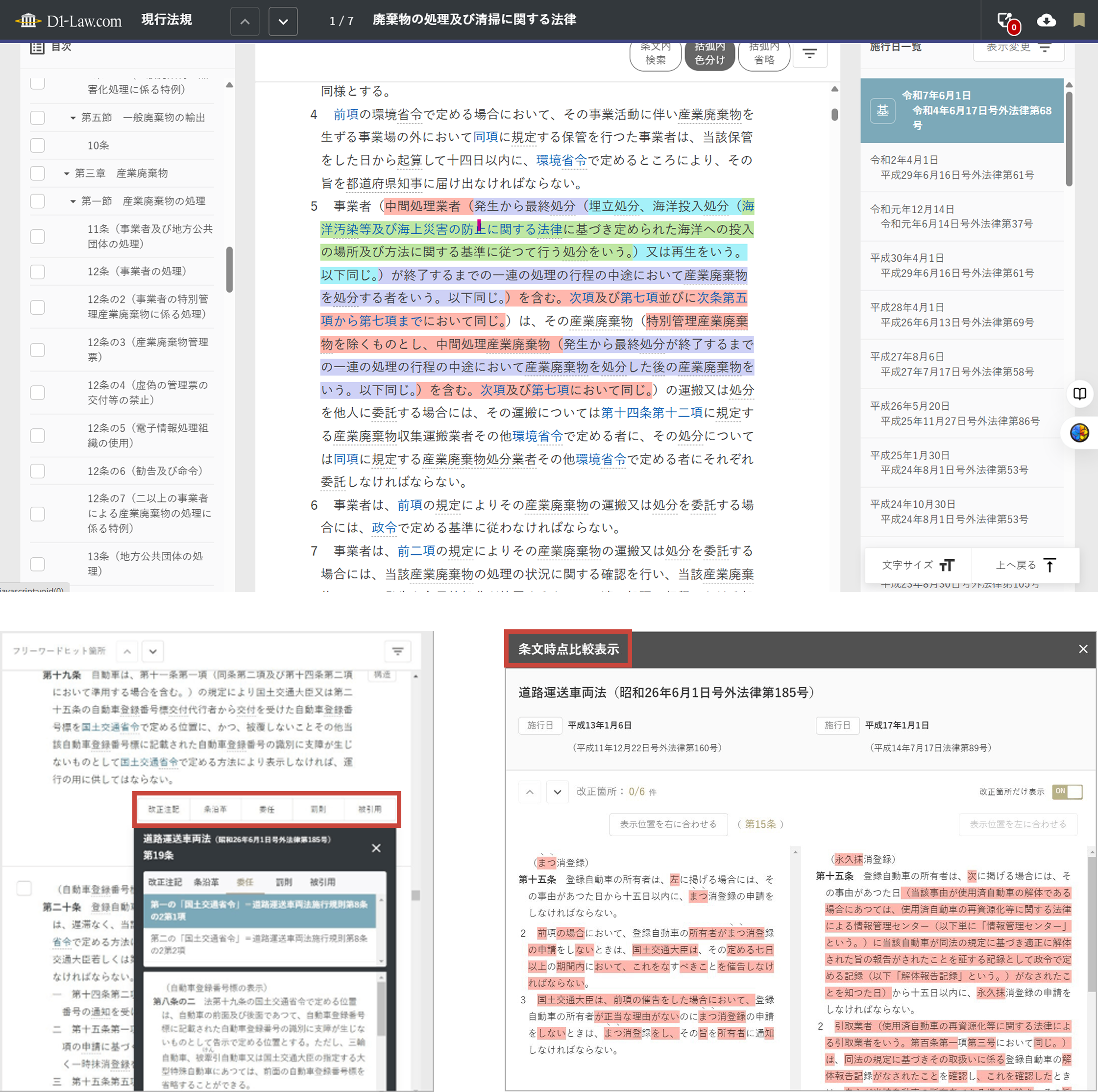The width and height of the screenshot is (1098, 1092).
Task: Click the main article text vertical scrollbar
Action: tap(834, 115)
